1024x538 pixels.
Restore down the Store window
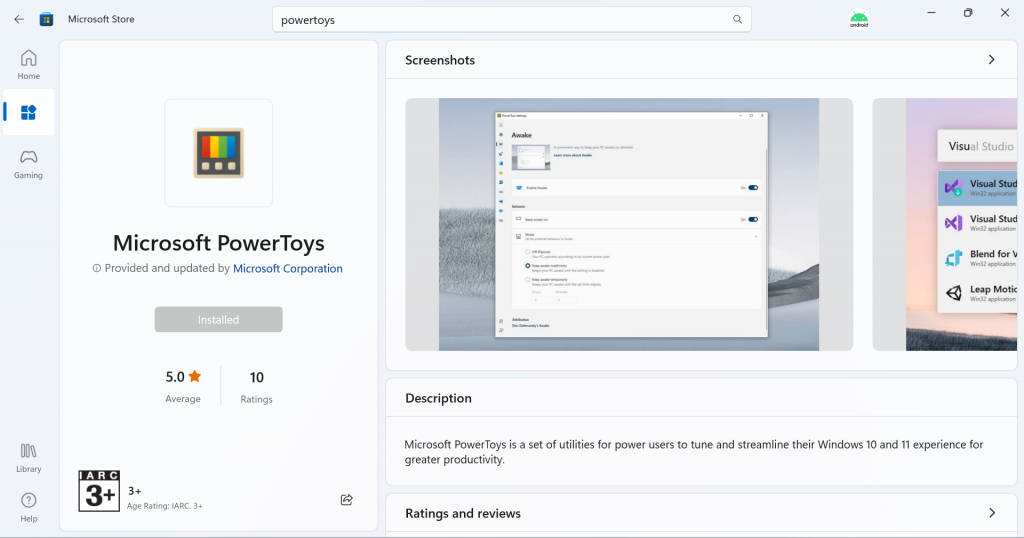tap(968, 12)
